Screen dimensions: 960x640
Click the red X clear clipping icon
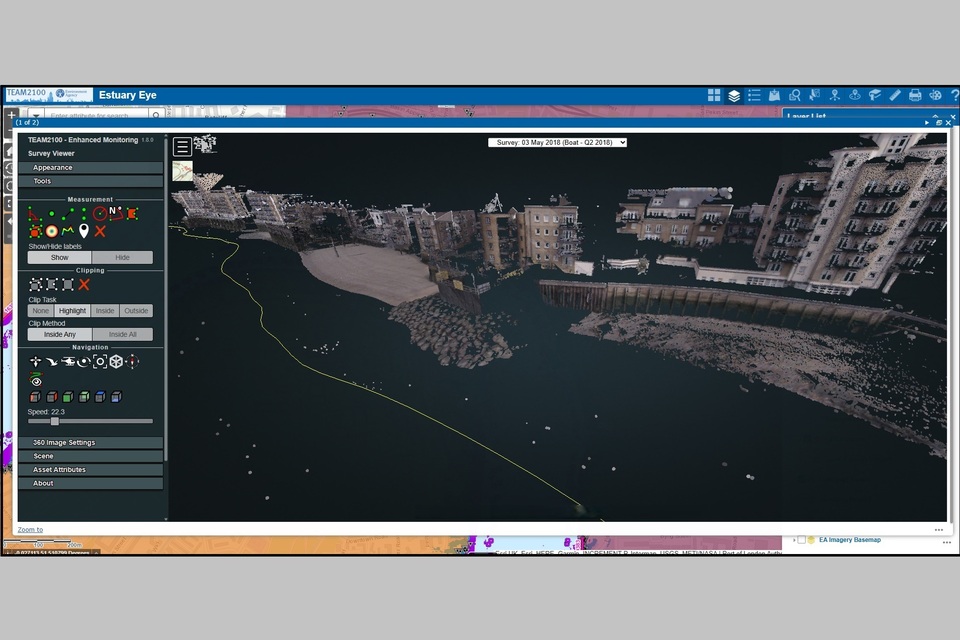click(x=84, y=285)
